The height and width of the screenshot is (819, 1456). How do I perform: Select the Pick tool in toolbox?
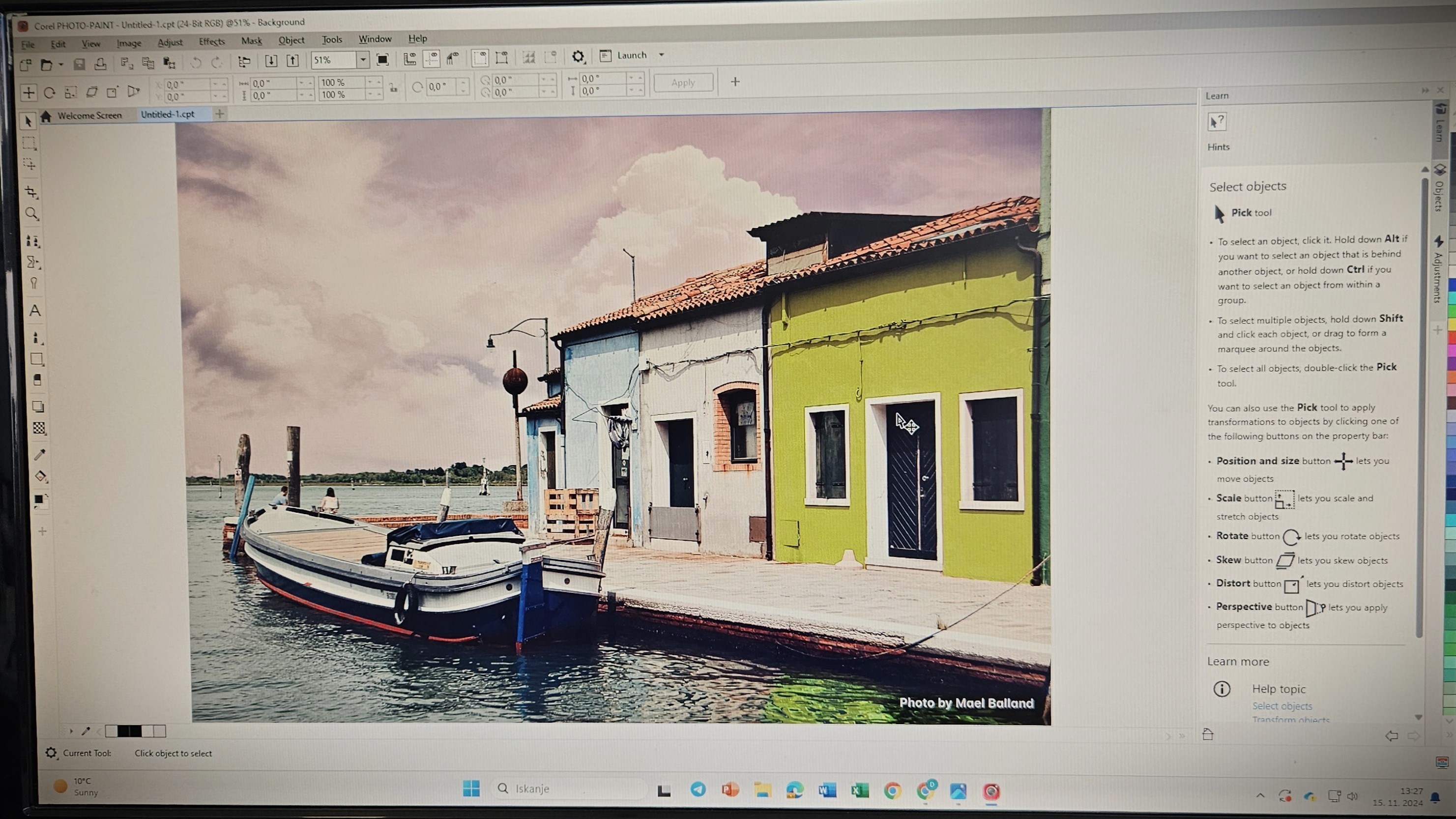pyautogui.click(x=28, y=121)
